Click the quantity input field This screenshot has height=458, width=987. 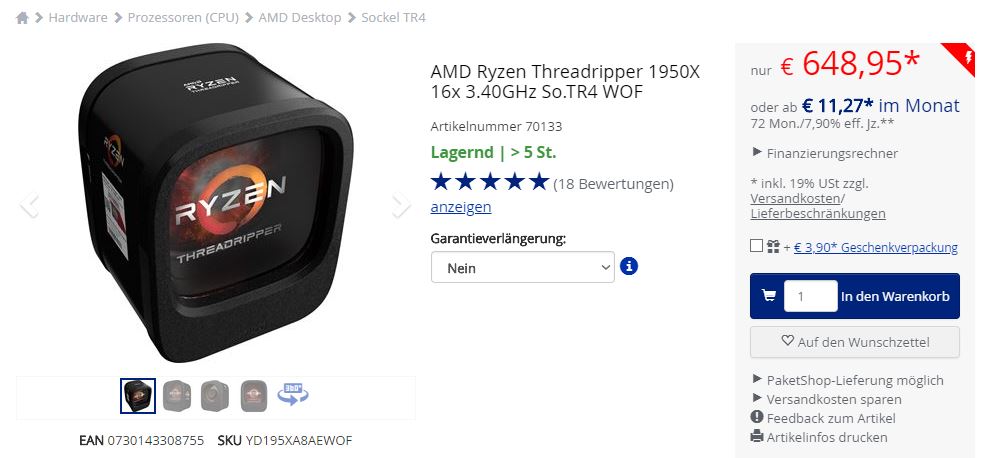tap(810, 296)
